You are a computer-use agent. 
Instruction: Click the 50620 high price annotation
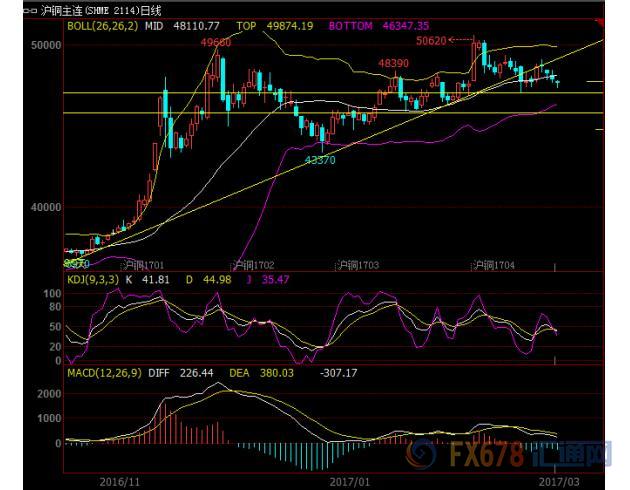(x=431, y=41)
